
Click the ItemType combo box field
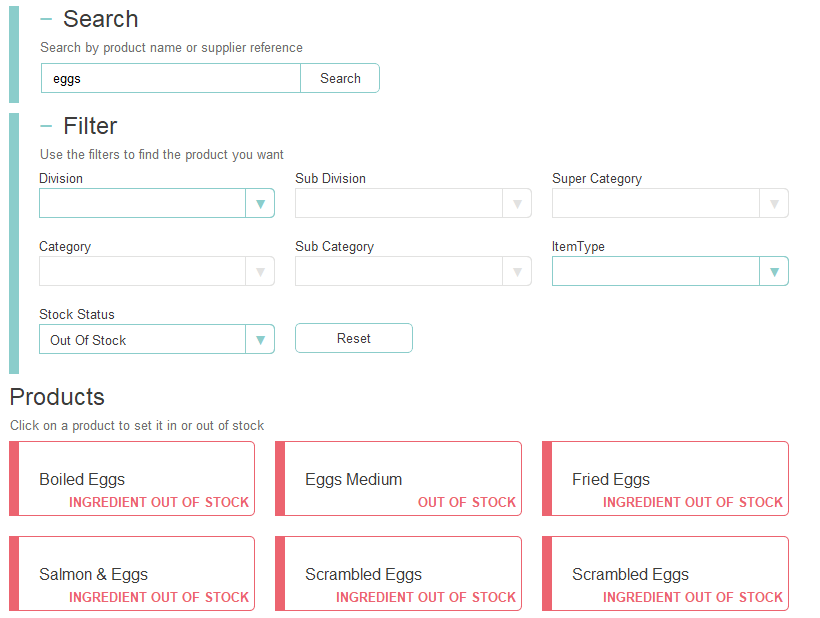tap(655, 272)
